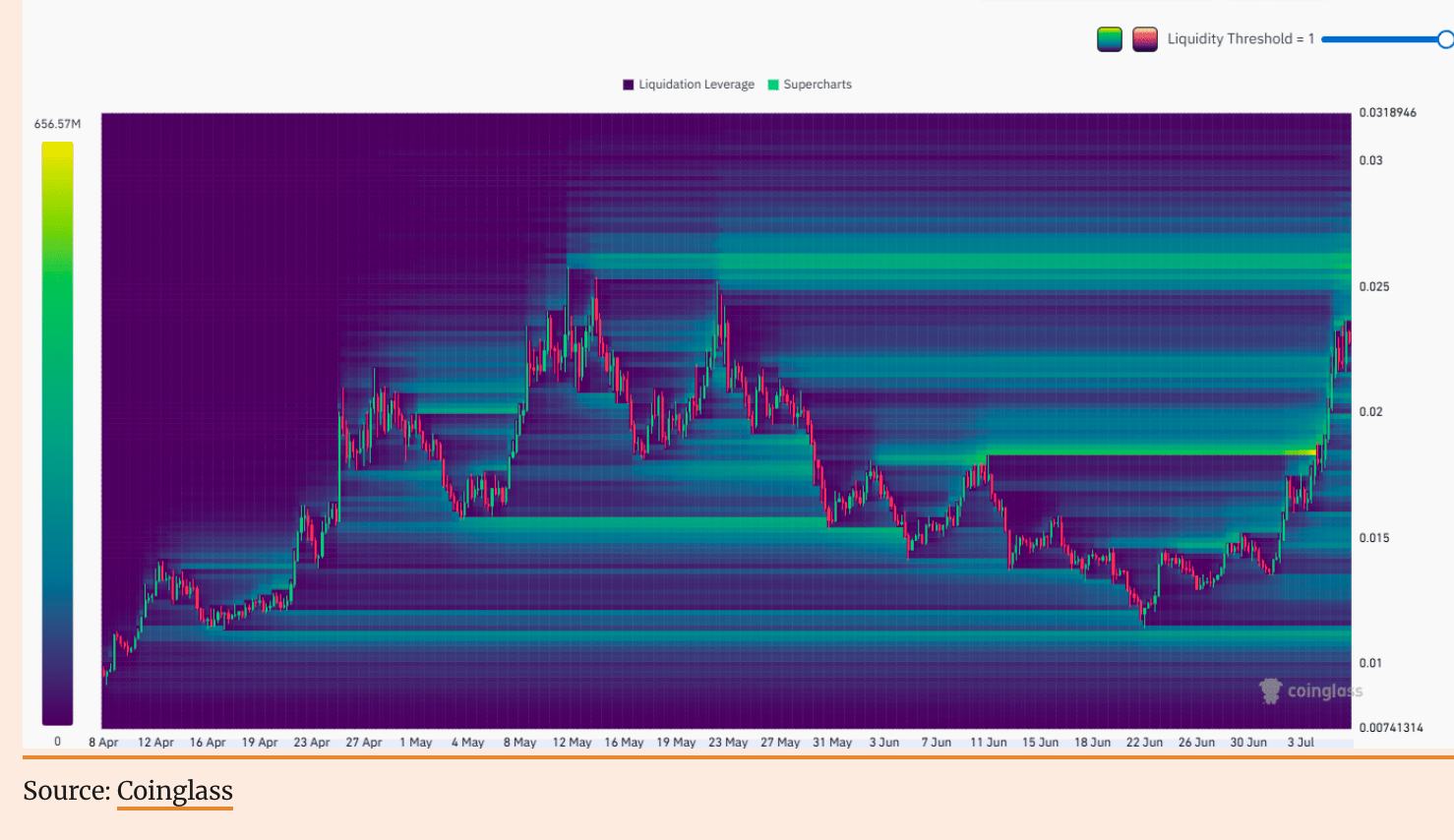Click the 0.0318946 top price label
The image size is (1454, 840).
(x=1387, y=113)
